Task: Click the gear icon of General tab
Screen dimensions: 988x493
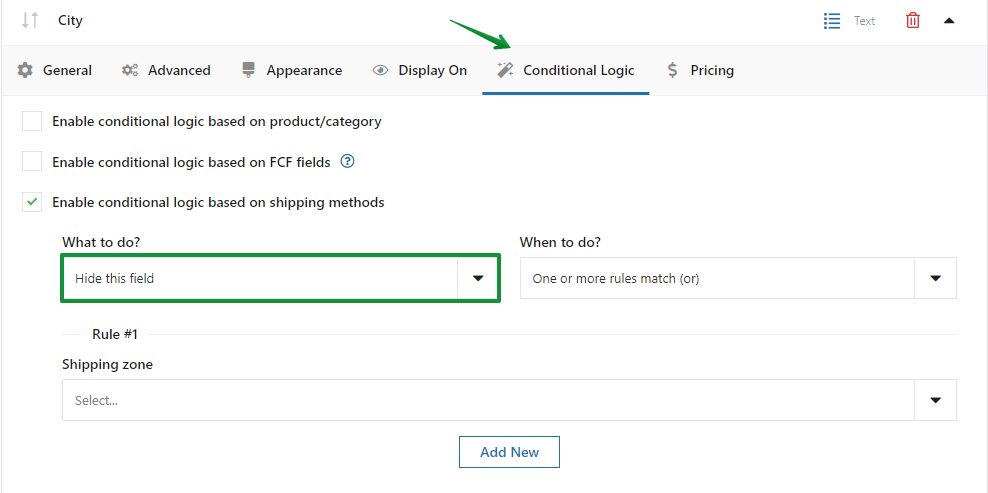Action: (25, 70)
